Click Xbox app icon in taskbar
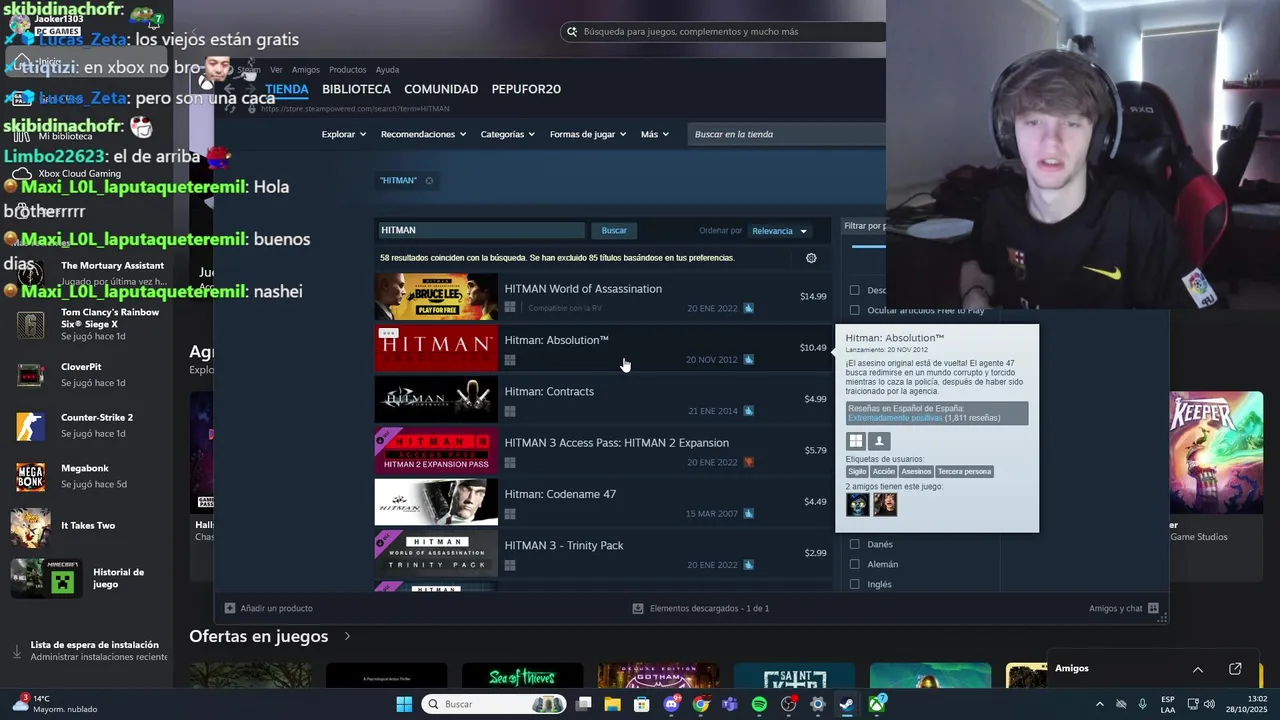 coord(876,704)
